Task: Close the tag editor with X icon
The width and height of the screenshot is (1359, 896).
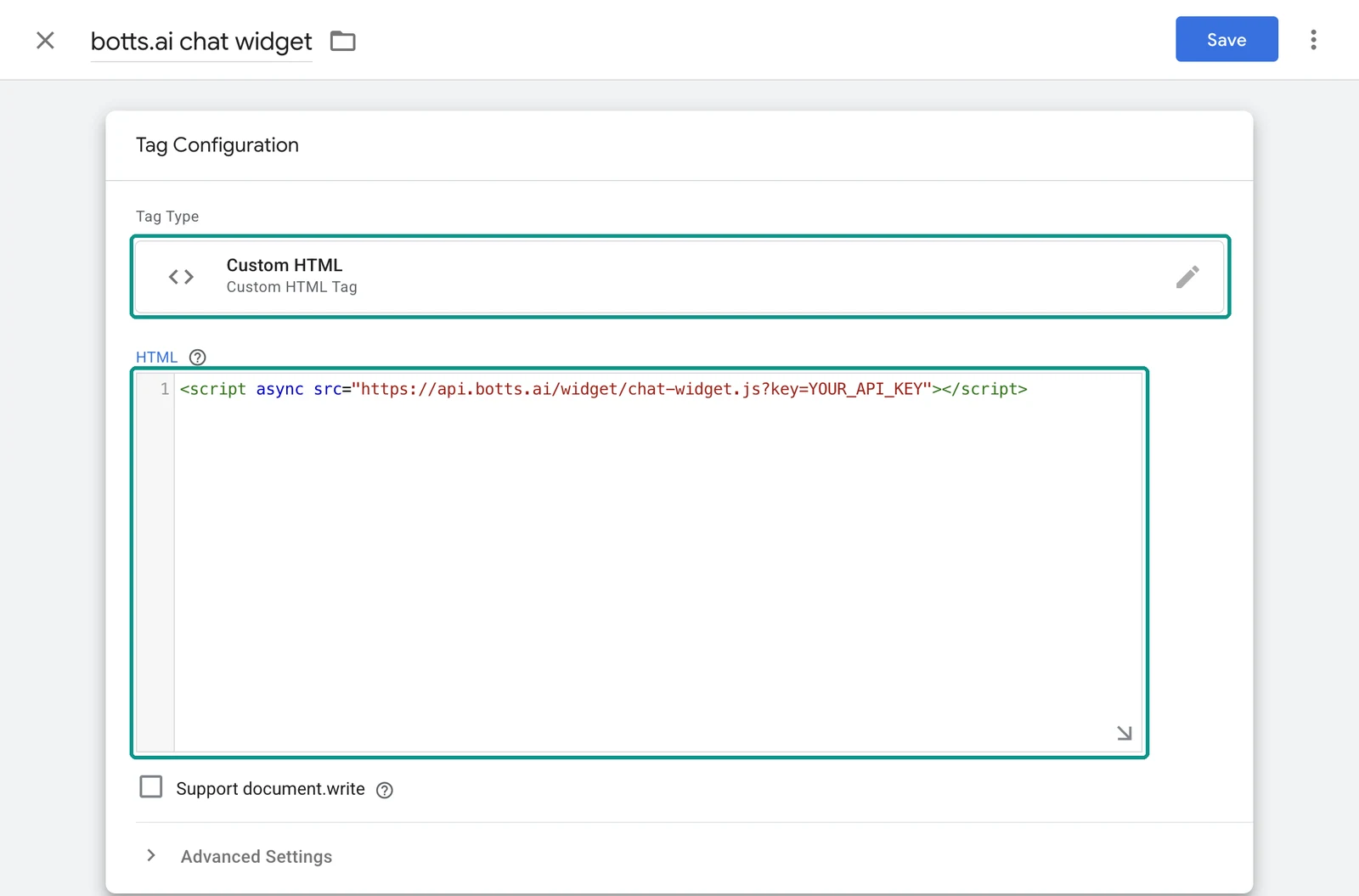Action: coord(45,40)
